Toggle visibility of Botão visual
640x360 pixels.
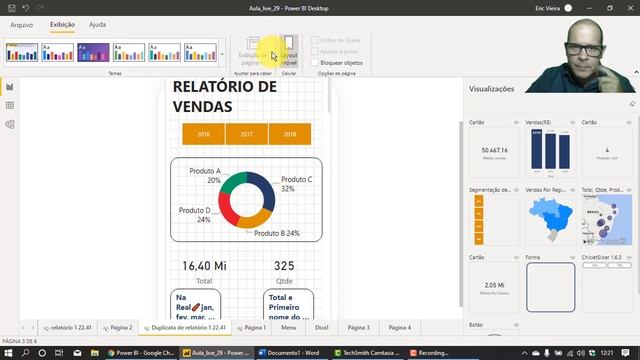516,325
